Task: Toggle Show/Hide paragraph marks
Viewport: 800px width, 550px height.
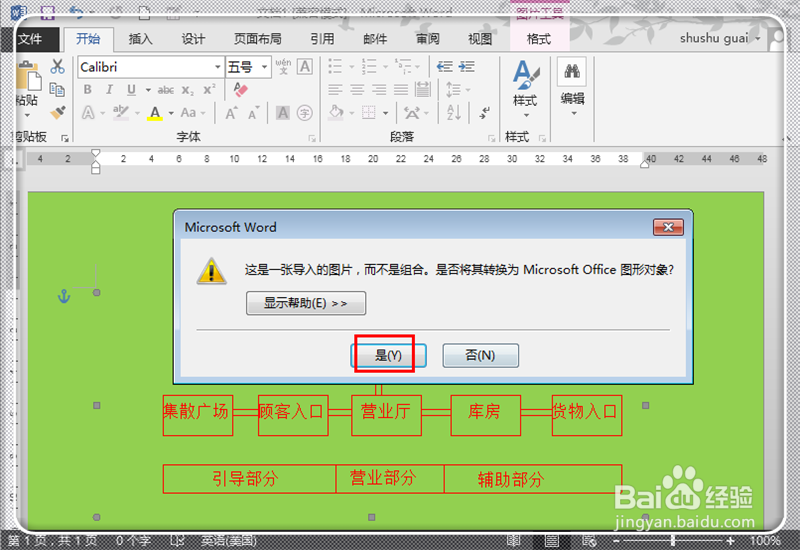Action: [484, 112]
